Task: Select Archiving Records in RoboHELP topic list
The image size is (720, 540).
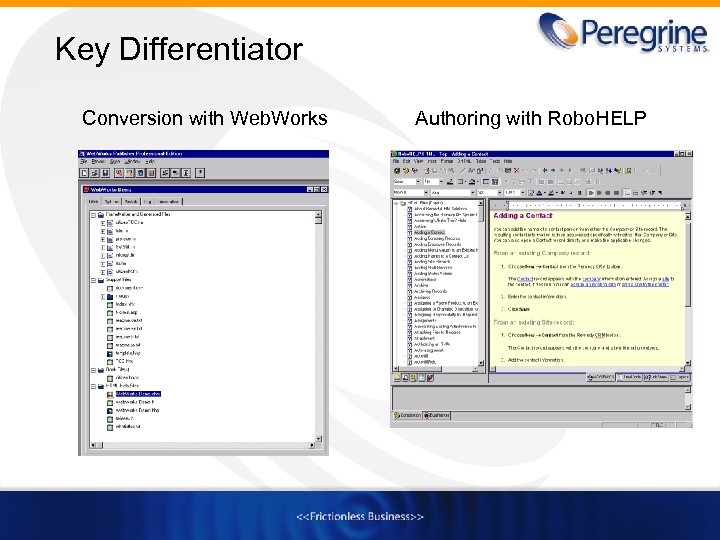Action: pos(430,291)
